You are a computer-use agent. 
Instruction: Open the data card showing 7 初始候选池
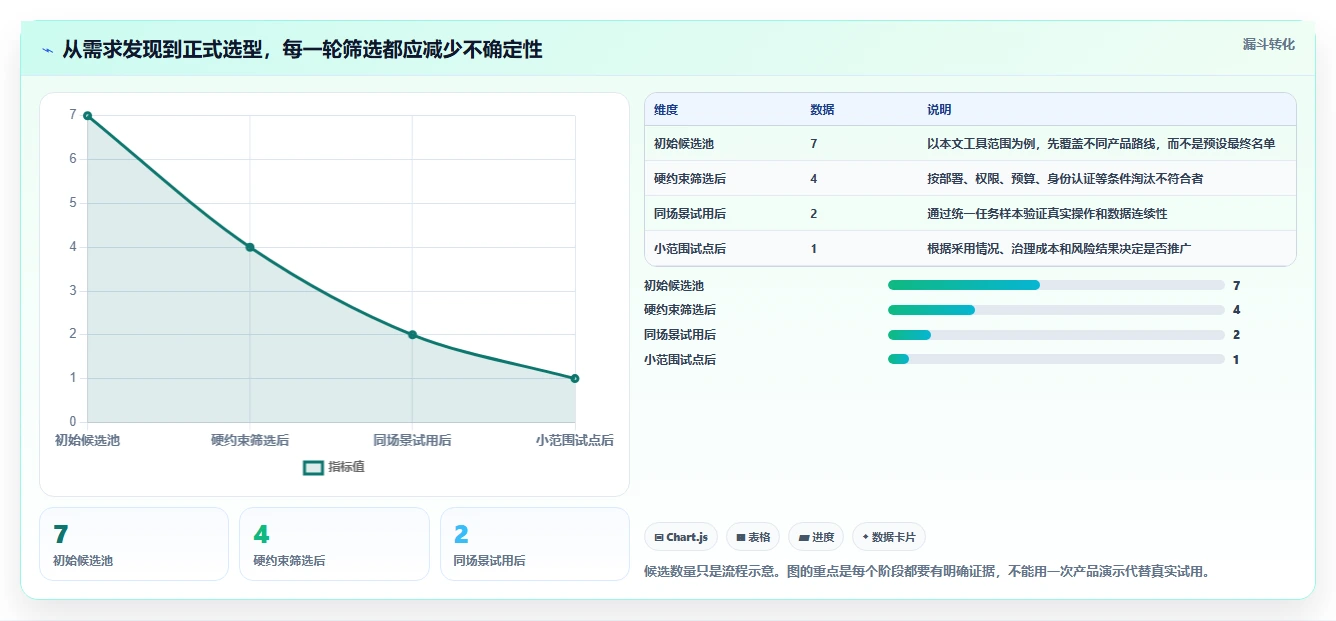point(134,544)
